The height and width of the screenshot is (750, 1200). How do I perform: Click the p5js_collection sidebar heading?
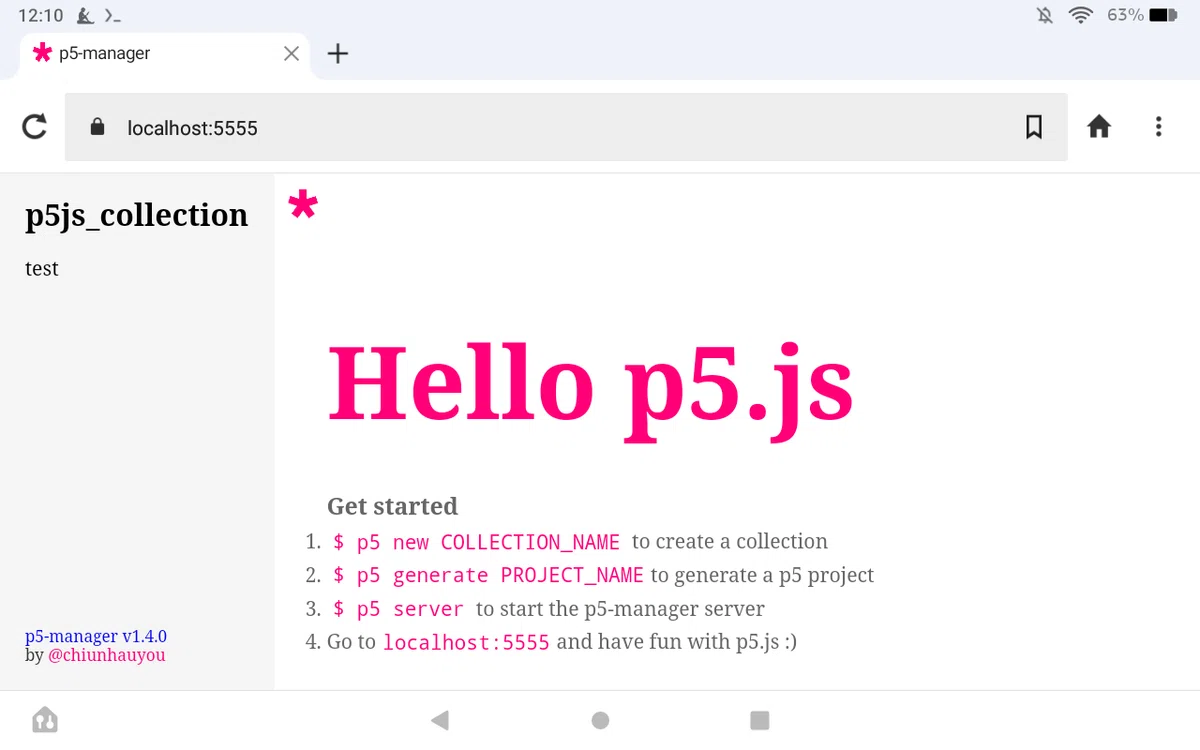pyautogui.click(x=137, y=215)
